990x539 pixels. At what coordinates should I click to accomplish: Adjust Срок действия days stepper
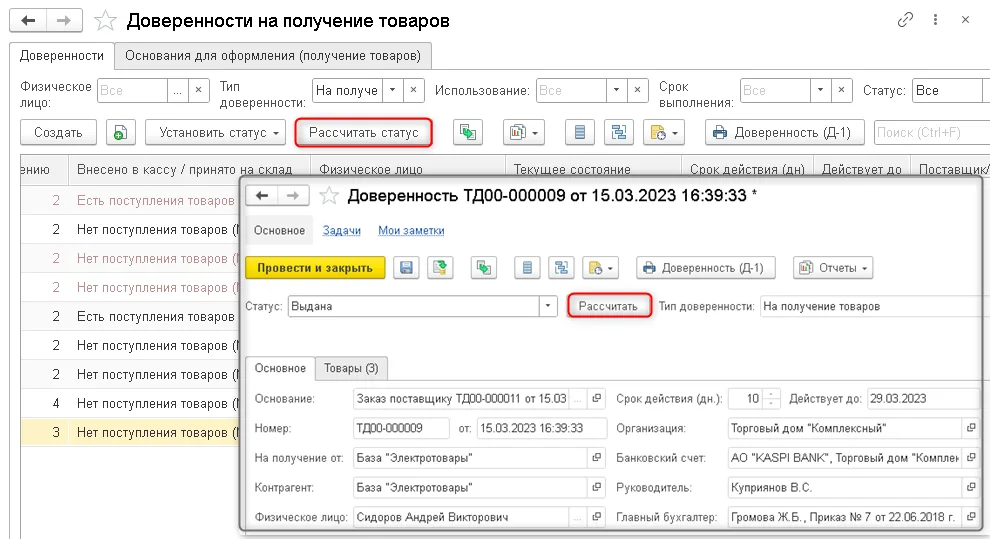point(771,398)
